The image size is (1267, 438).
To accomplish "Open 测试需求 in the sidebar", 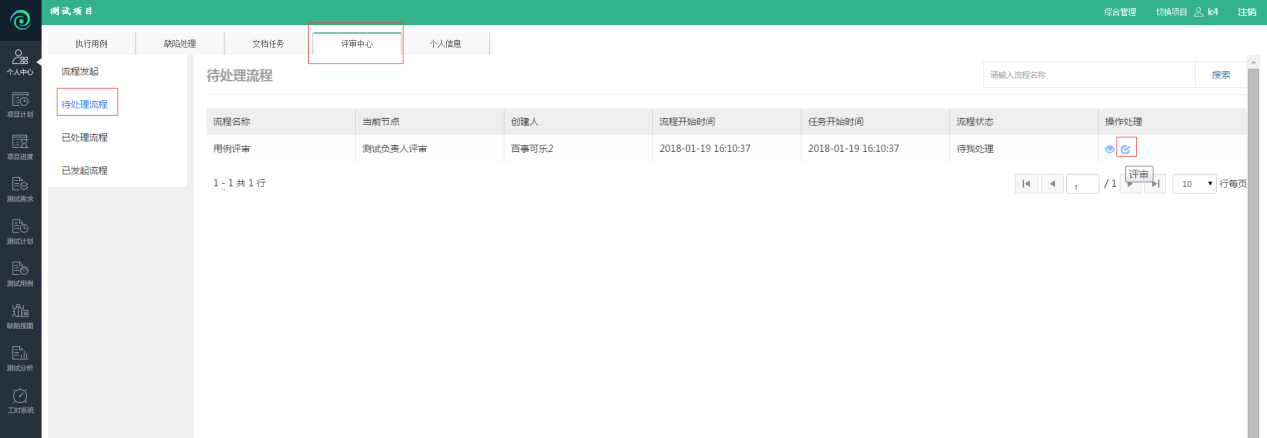I will tap(20, 189).
